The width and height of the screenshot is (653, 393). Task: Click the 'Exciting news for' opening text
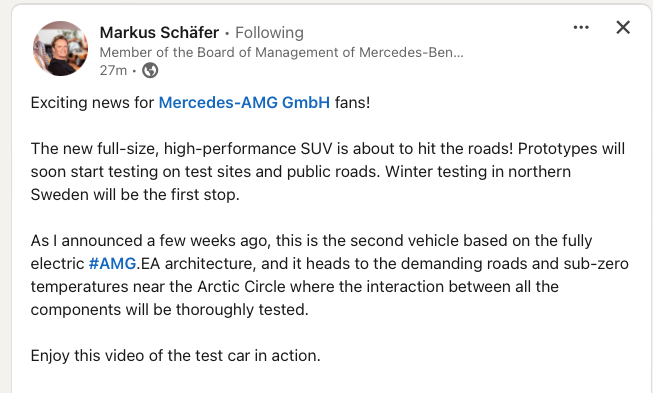point(92,102)
